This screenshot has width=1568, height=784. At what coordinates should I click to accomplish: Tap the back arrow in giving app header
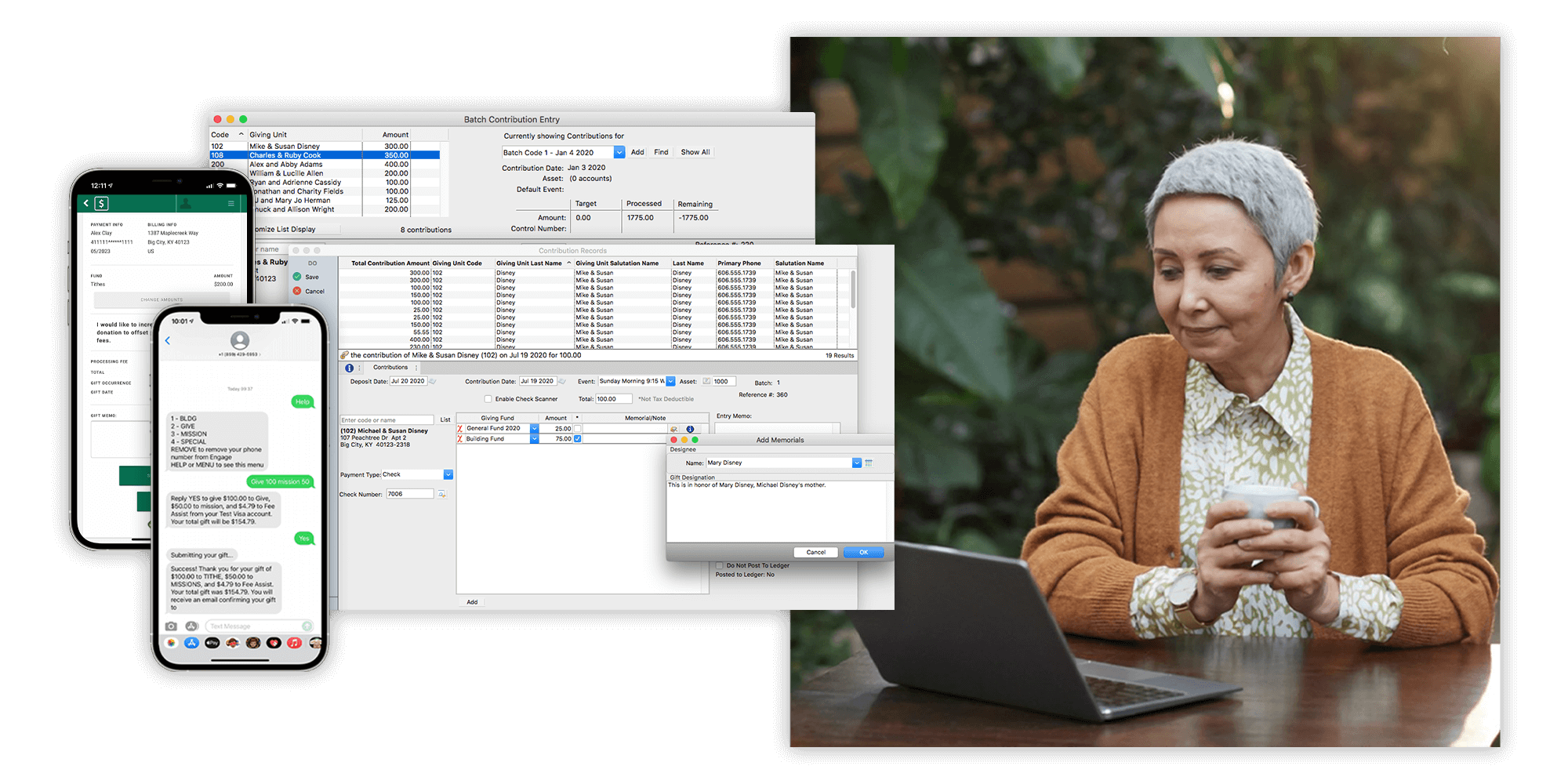tap(86, 204)
